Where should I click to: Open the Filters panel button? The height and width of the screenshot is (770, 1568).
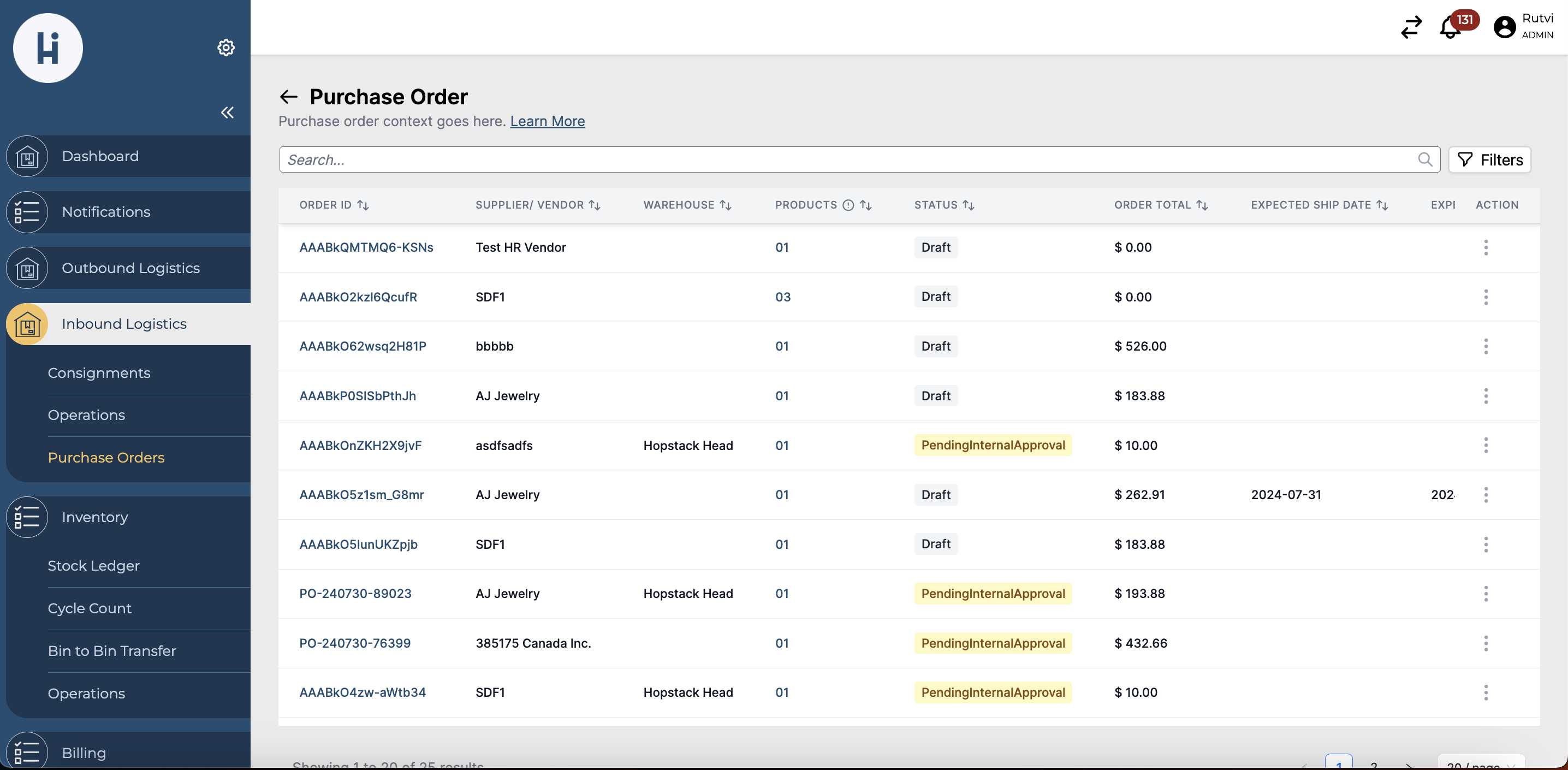(x=1489, y=159)
